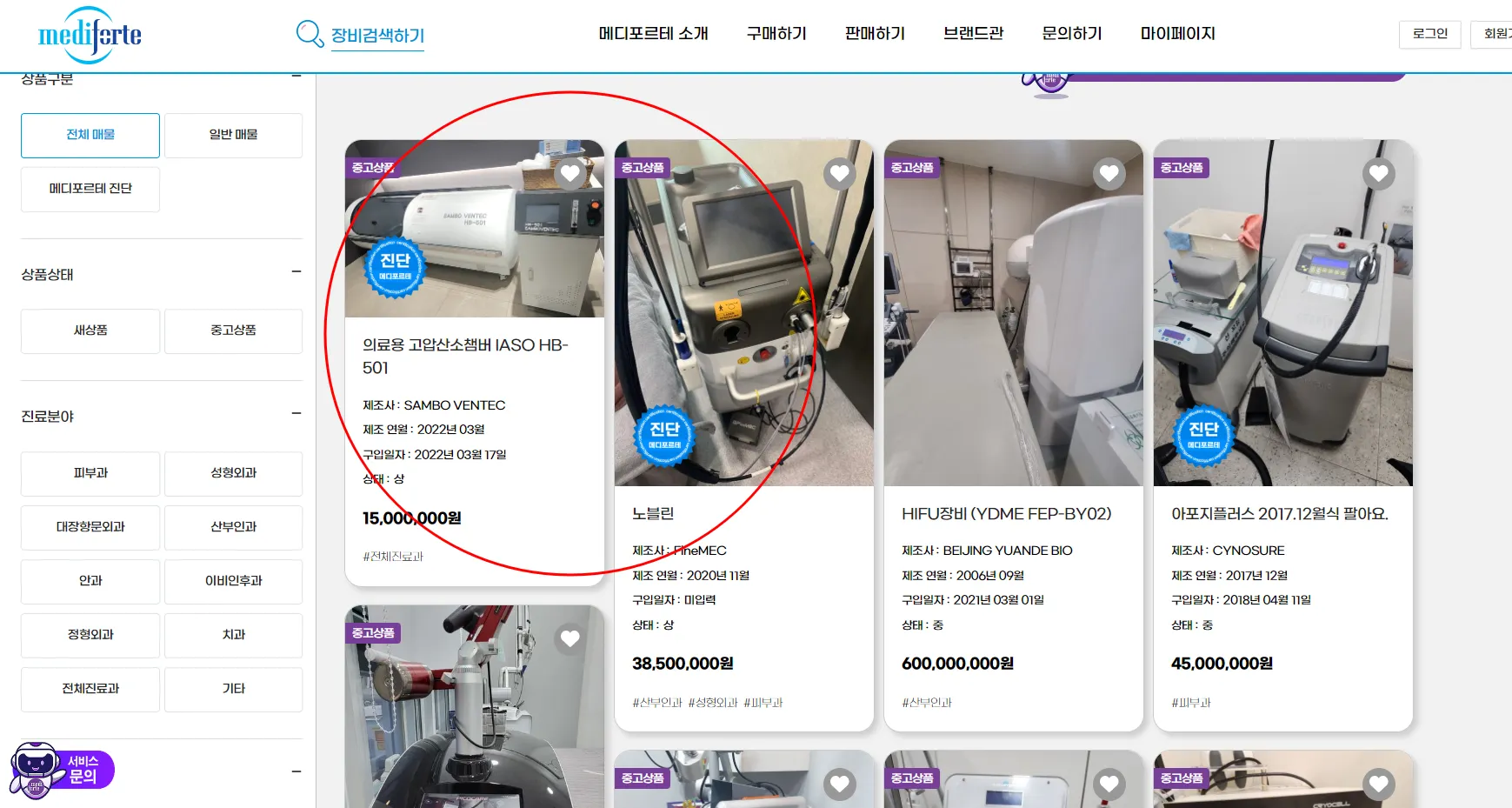1512x808 pixels.
Task: View the 노블린 device photo
Action: click(x=744, y=313)
